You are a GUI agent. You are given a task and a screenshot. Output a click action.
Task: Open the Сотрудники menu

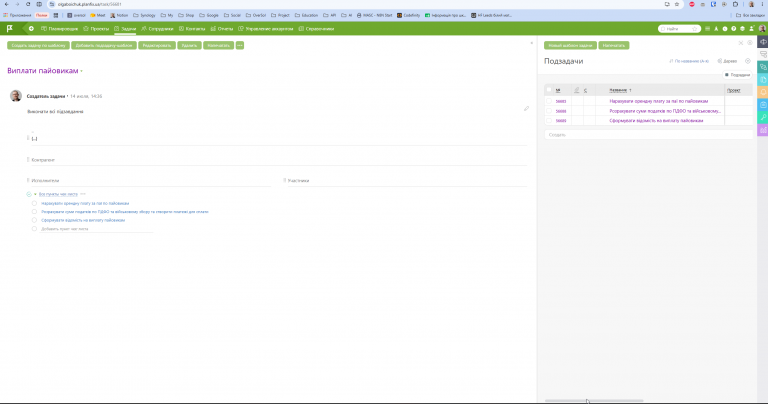(x=158, y=29)
